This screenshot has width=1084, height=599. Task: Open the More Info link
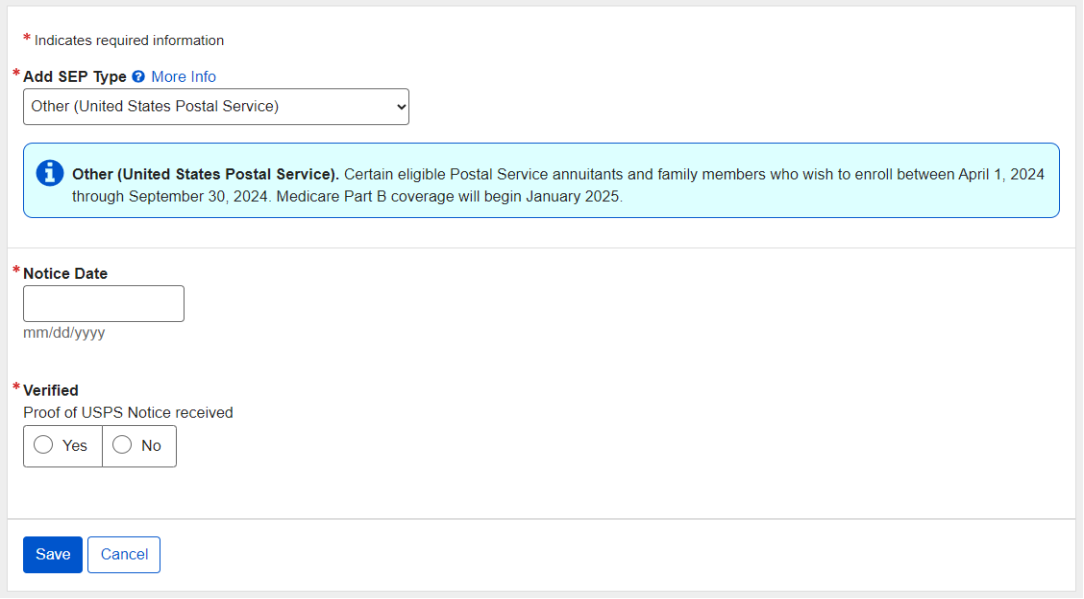coord(183,77)
